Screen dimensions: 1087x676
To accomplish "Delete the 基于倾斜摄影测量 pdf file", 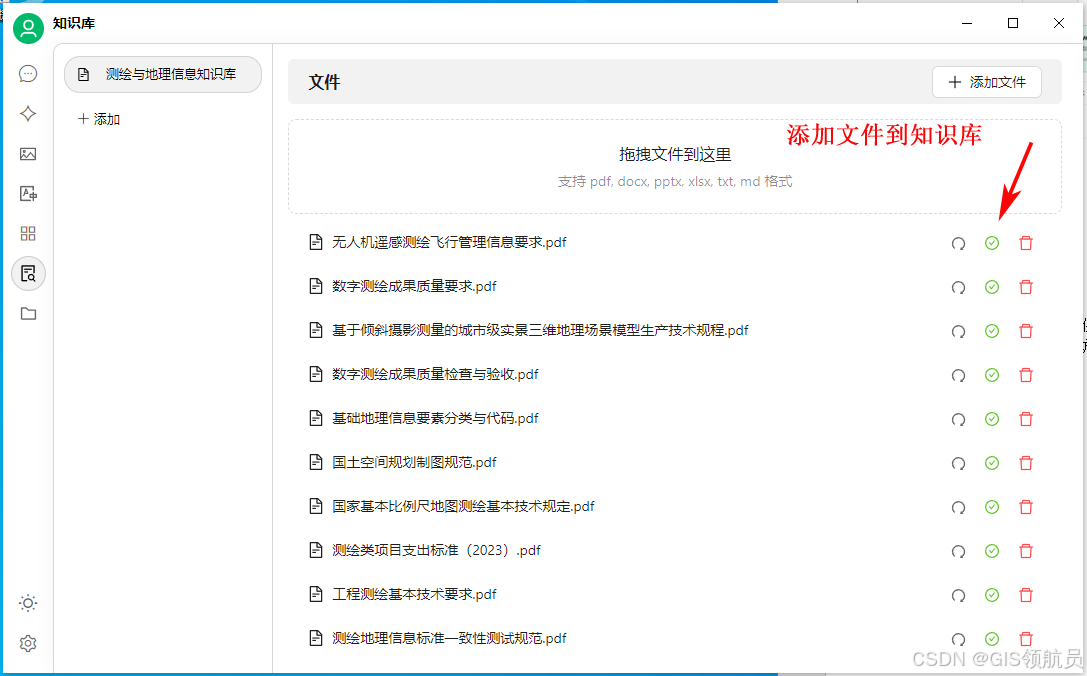I will click(x=1026, y=331).
